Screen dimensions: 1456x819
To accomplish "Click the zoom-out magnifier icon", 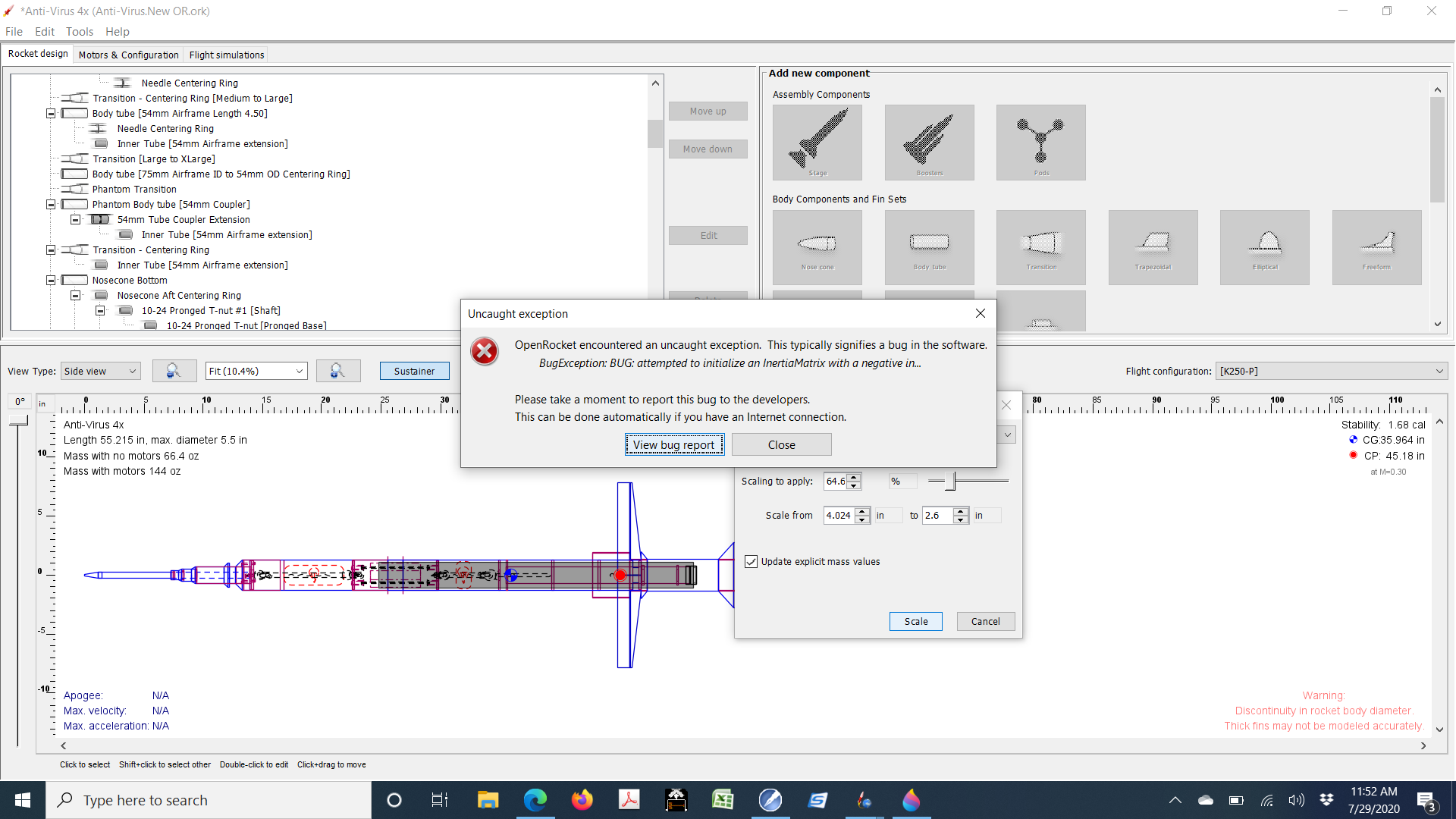I will click(x=174, y=371).
